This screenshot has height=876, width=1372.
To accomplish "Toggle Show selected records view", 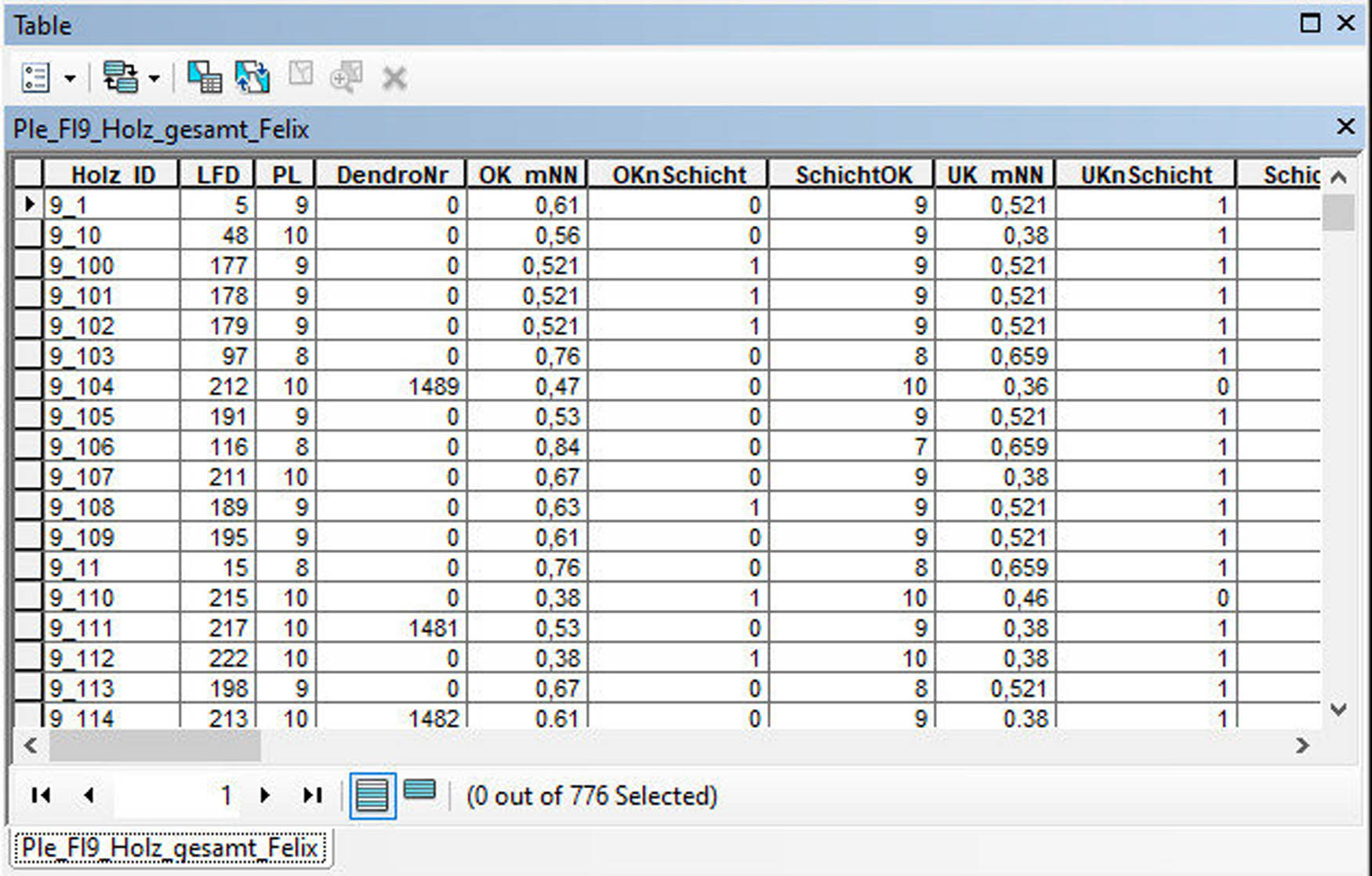I will coord(420,791).
